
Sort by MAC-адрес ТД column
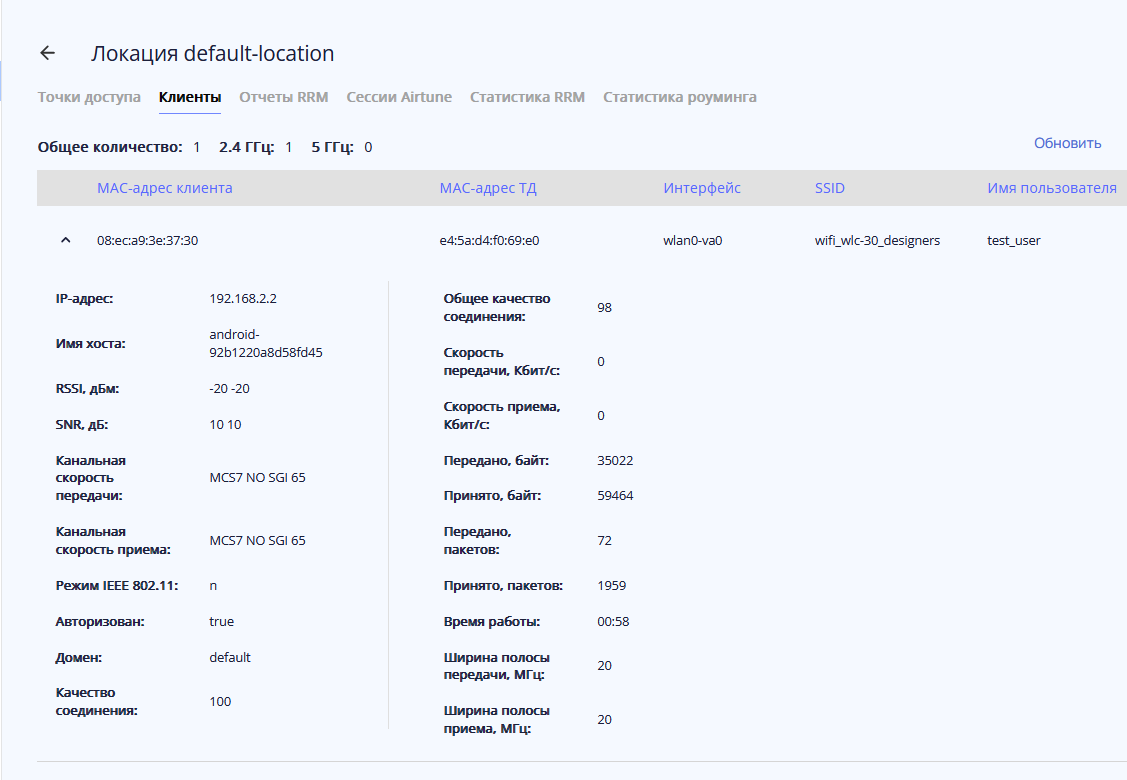pyautogui.click(x=489, y=188)
